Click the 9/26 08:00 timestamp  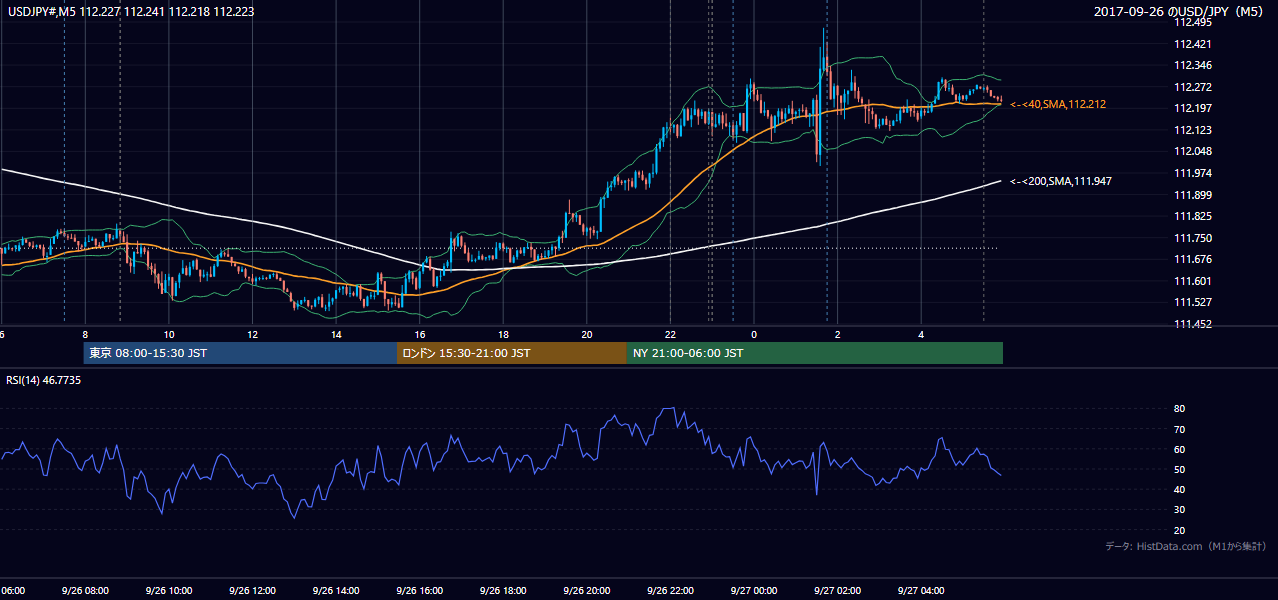(x=84, y=590)
